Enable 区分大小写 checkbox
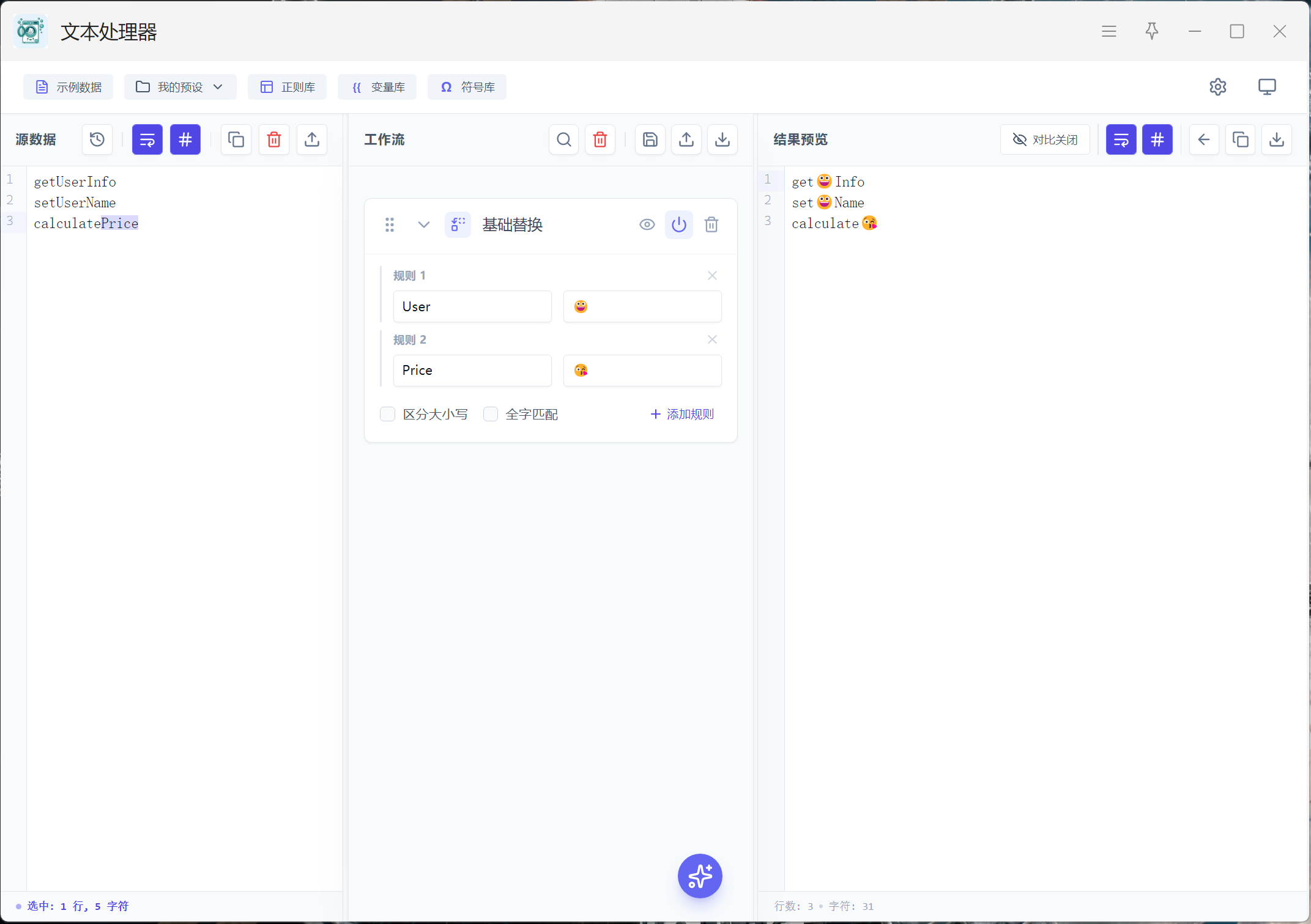Viewport: 1311px width, 924px height. tap(388, 414)
